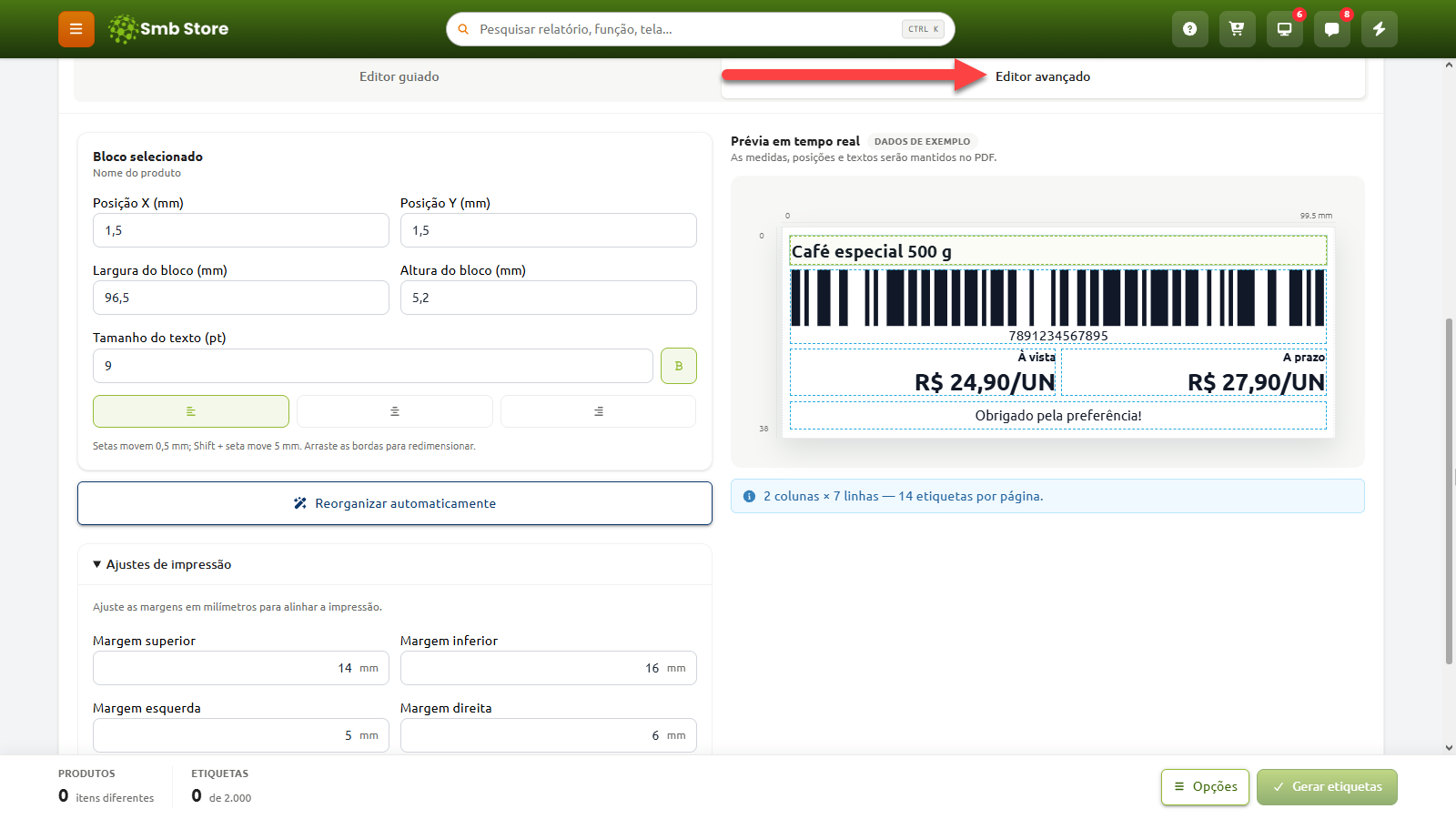Toggle bold text with B button
This screenshot has width=1456, height=819.
(679, 366)
